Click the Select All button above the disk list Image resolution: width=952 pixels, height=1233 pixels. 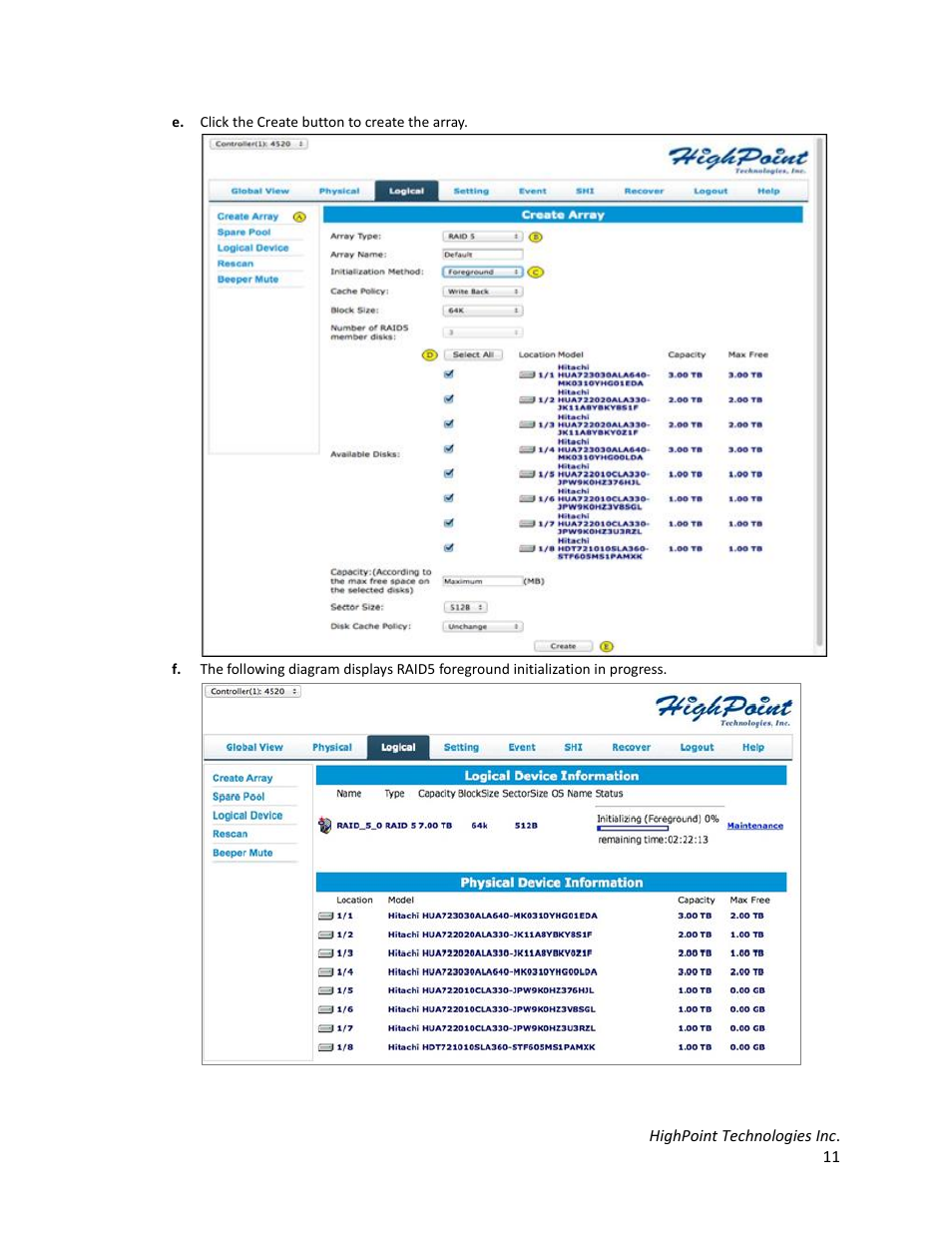pos(473,354)
